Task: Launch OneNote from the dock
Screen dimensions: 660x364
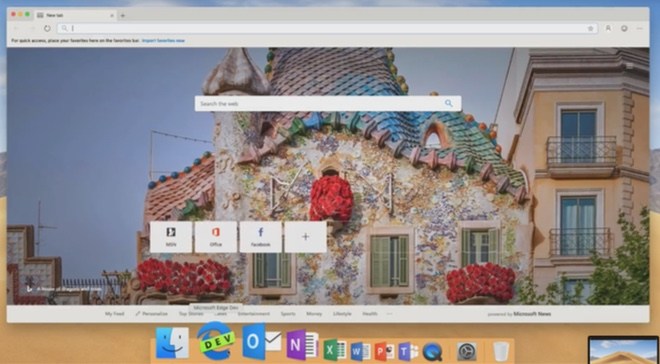Action: click(x=302, y=345)
